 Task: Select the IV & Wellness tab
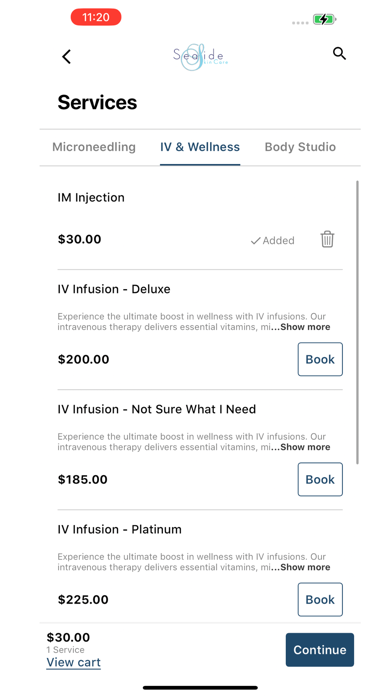click(x=200, y=147)
